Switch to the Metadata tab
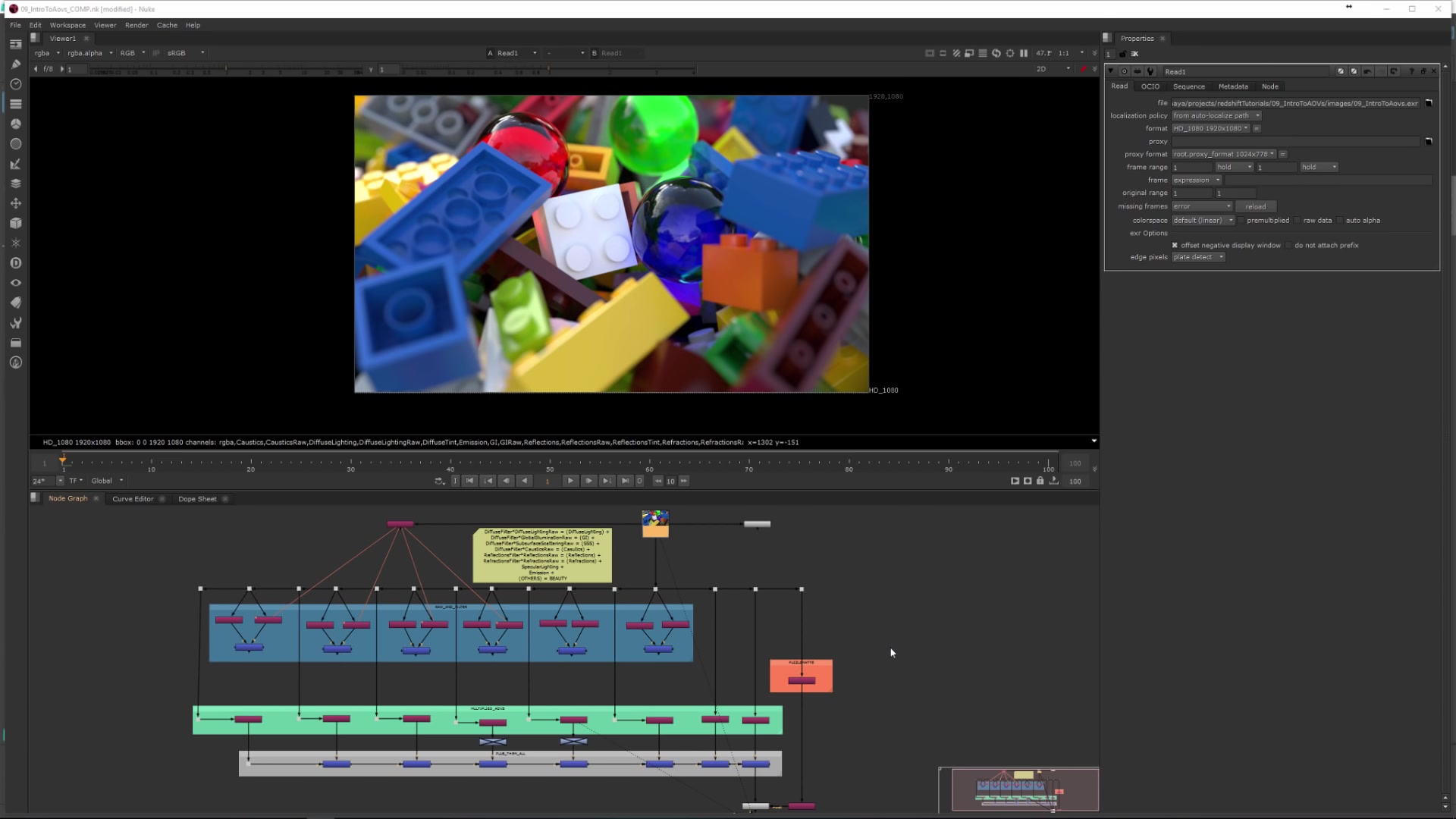Image resolution: width=1456 pixels, height=819 pixels. 1232,86
